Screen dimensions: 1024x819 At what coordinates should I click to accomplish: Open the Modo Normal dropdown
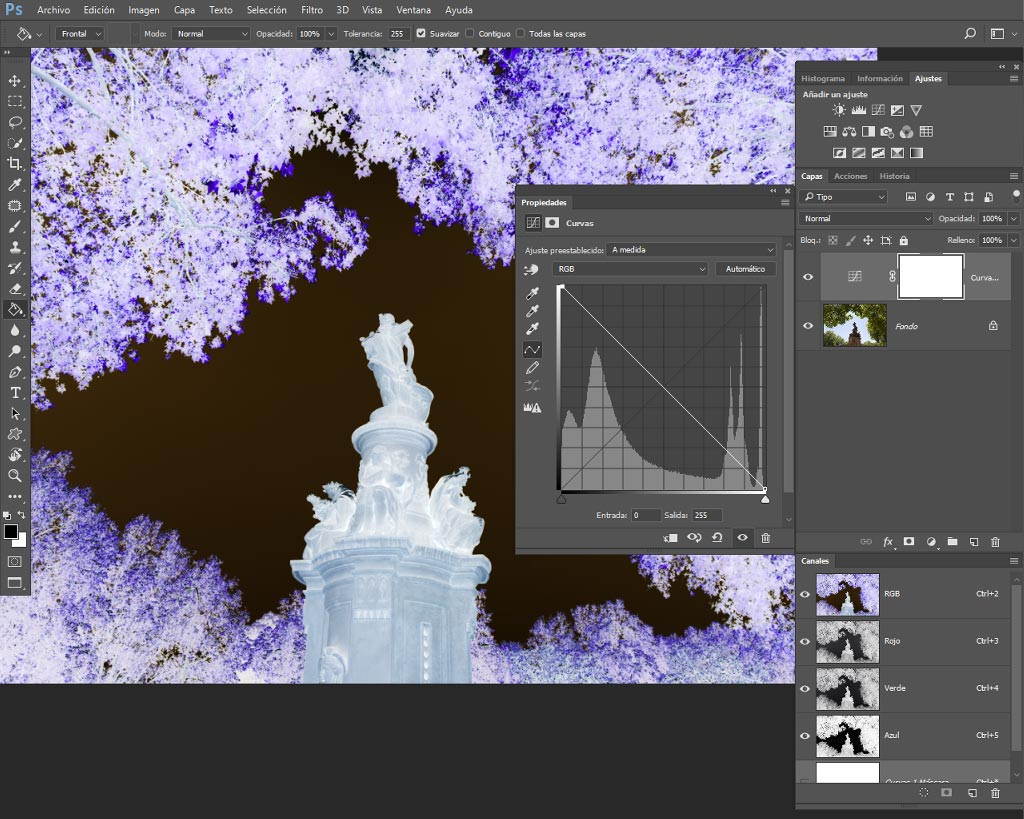[x=210, y=34]
